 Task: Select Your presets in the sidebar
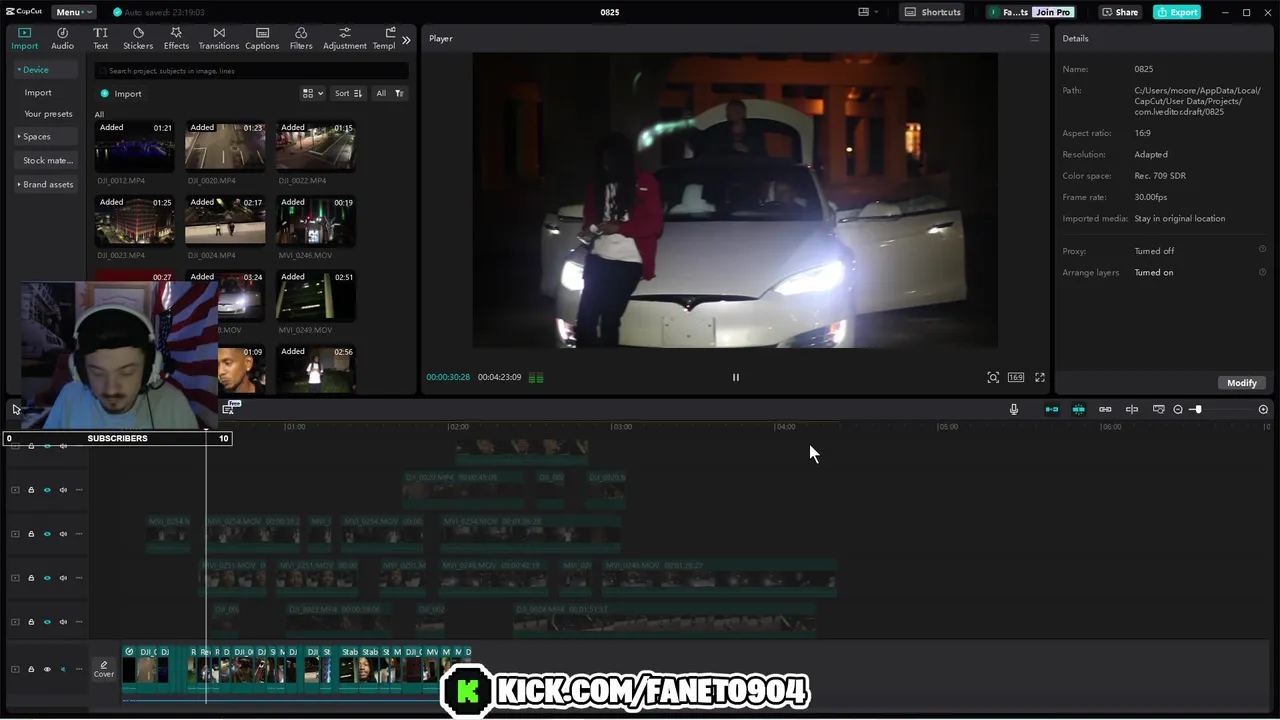[48, 114]
